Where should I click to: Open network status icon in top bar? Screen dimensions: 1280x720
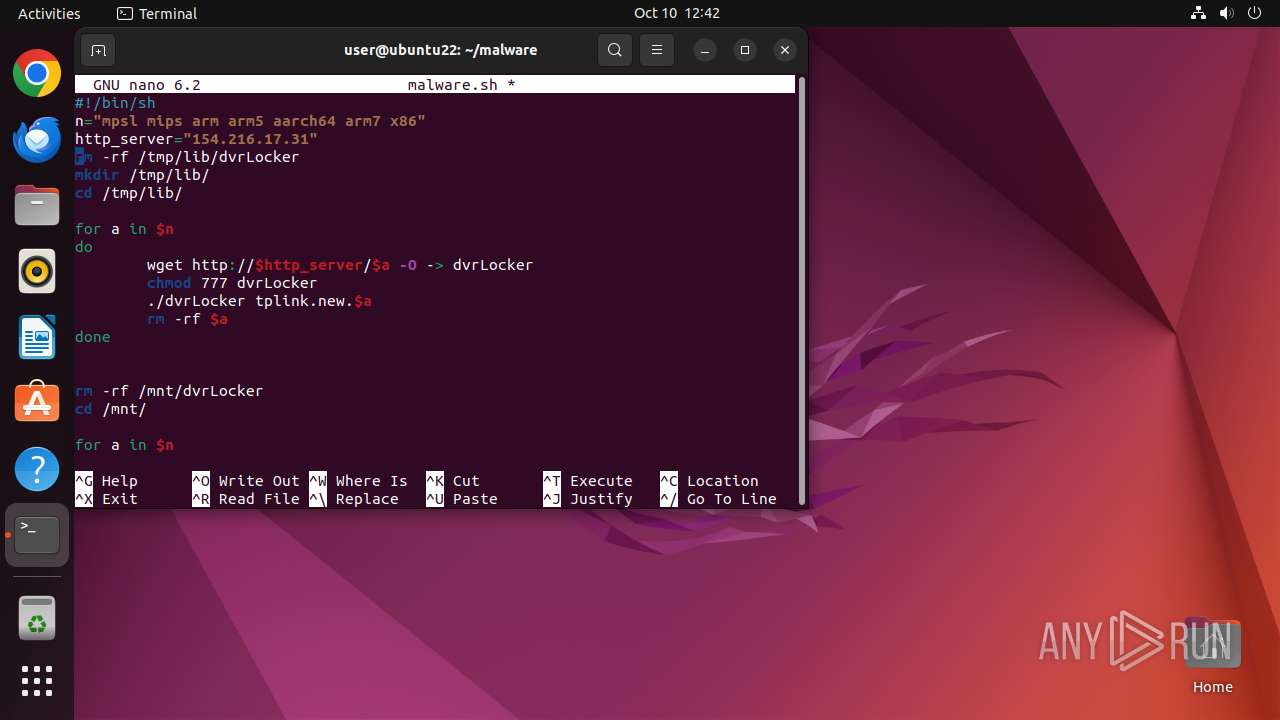(x=1199, y=13)
